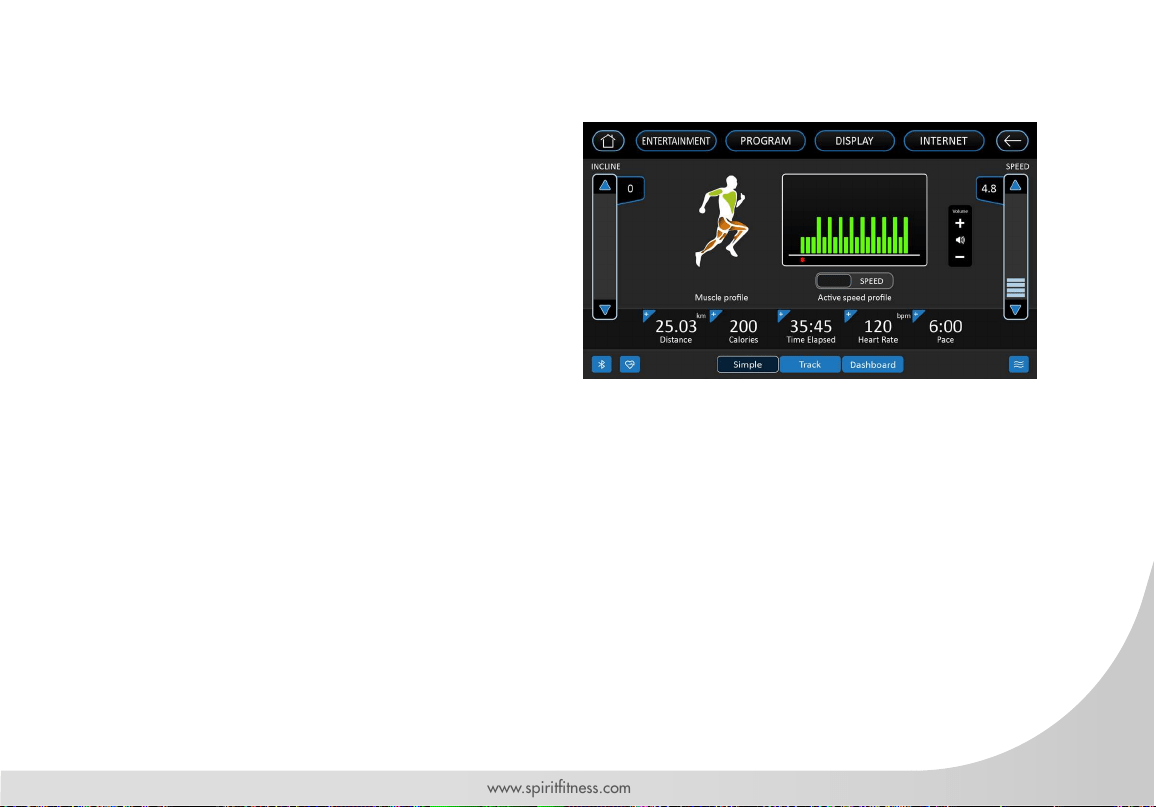Toggle the SPEED profile switch
Viewport: 1156px width, 807px height.
854,281
